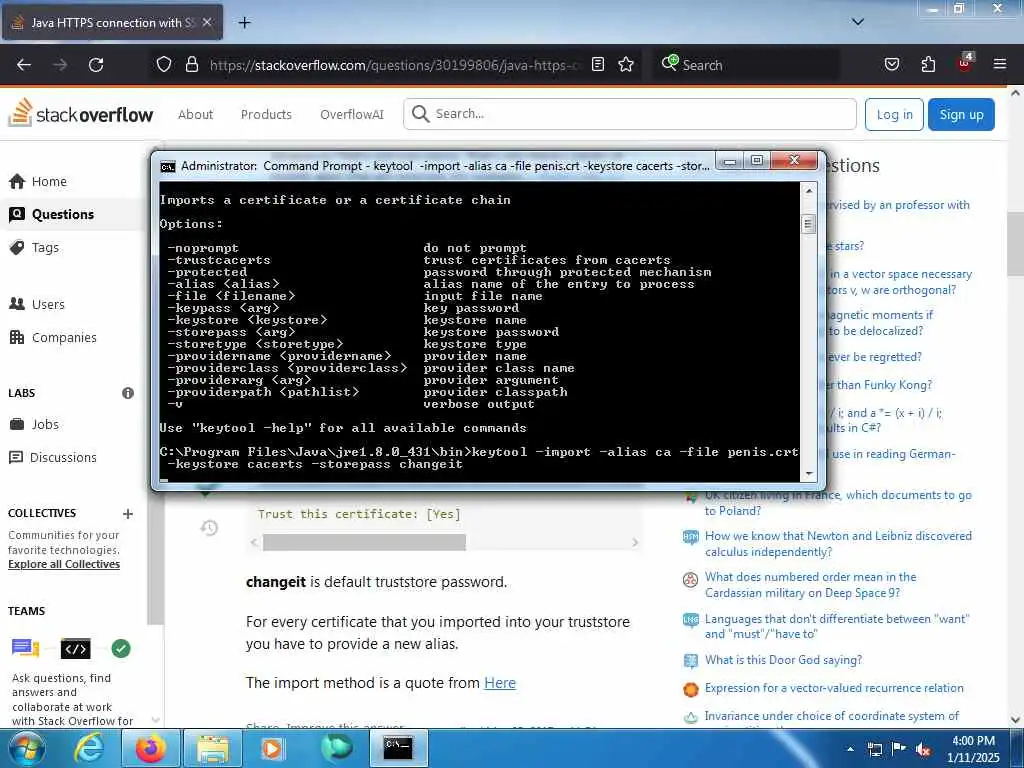Screen dimensions: 1024x768
Task: Follow the Explore all Collectives link
Action: 64,564
